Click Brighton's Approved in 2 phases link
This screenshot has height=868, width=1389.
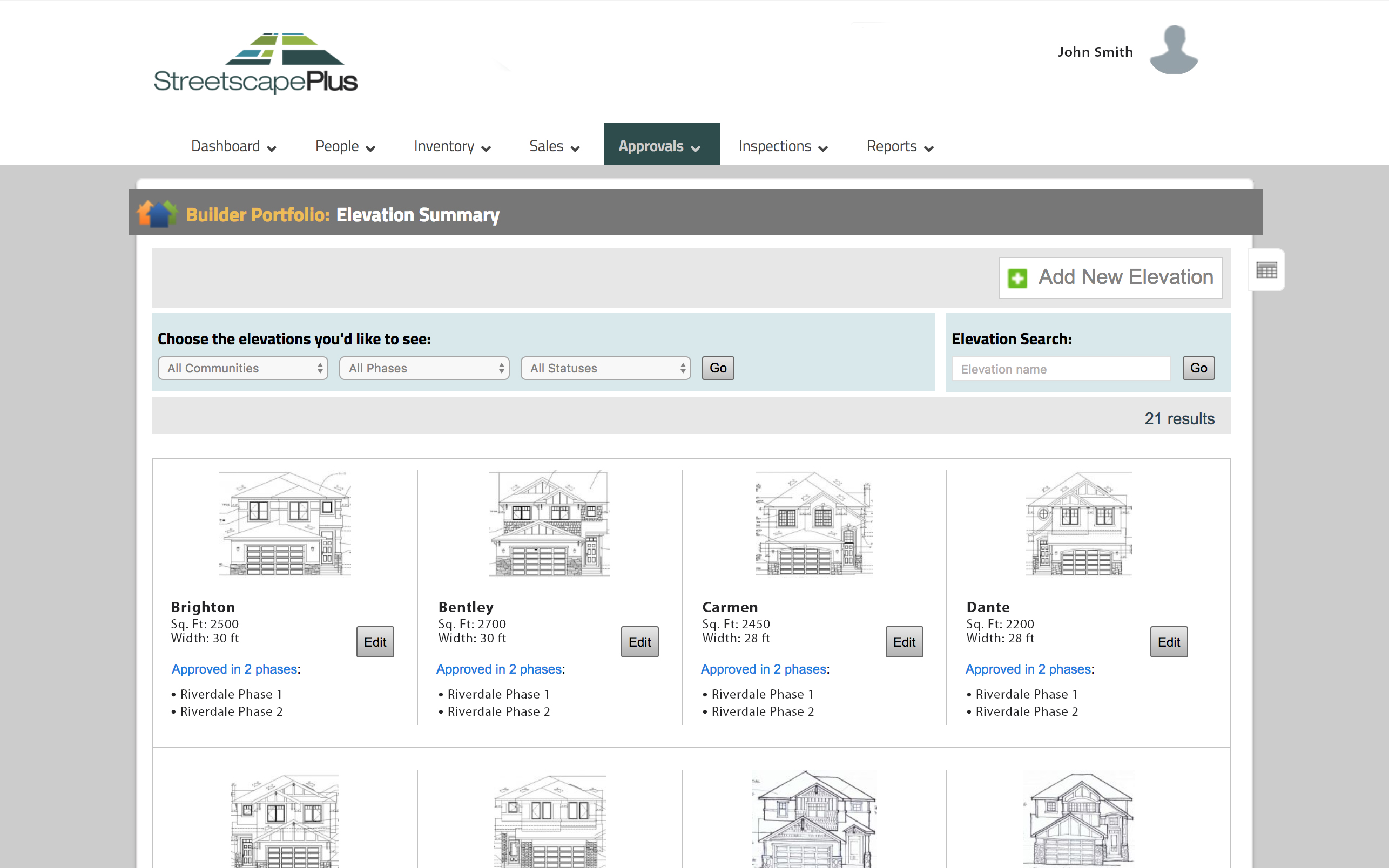pyautogui.click(x=234, y=669)
